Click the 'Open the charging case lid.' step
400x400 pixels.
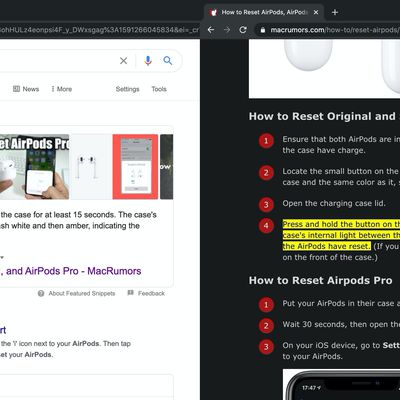[x=334, y=203]
